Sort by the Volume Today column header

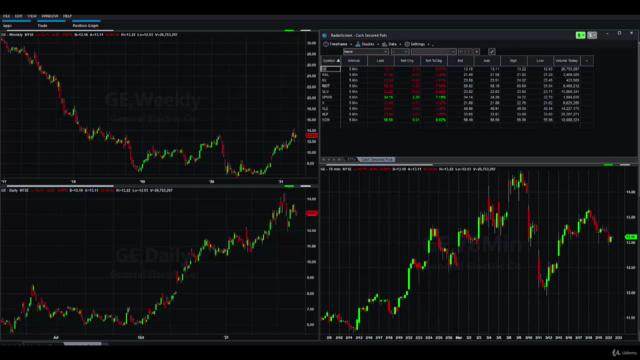pos(567,61)
